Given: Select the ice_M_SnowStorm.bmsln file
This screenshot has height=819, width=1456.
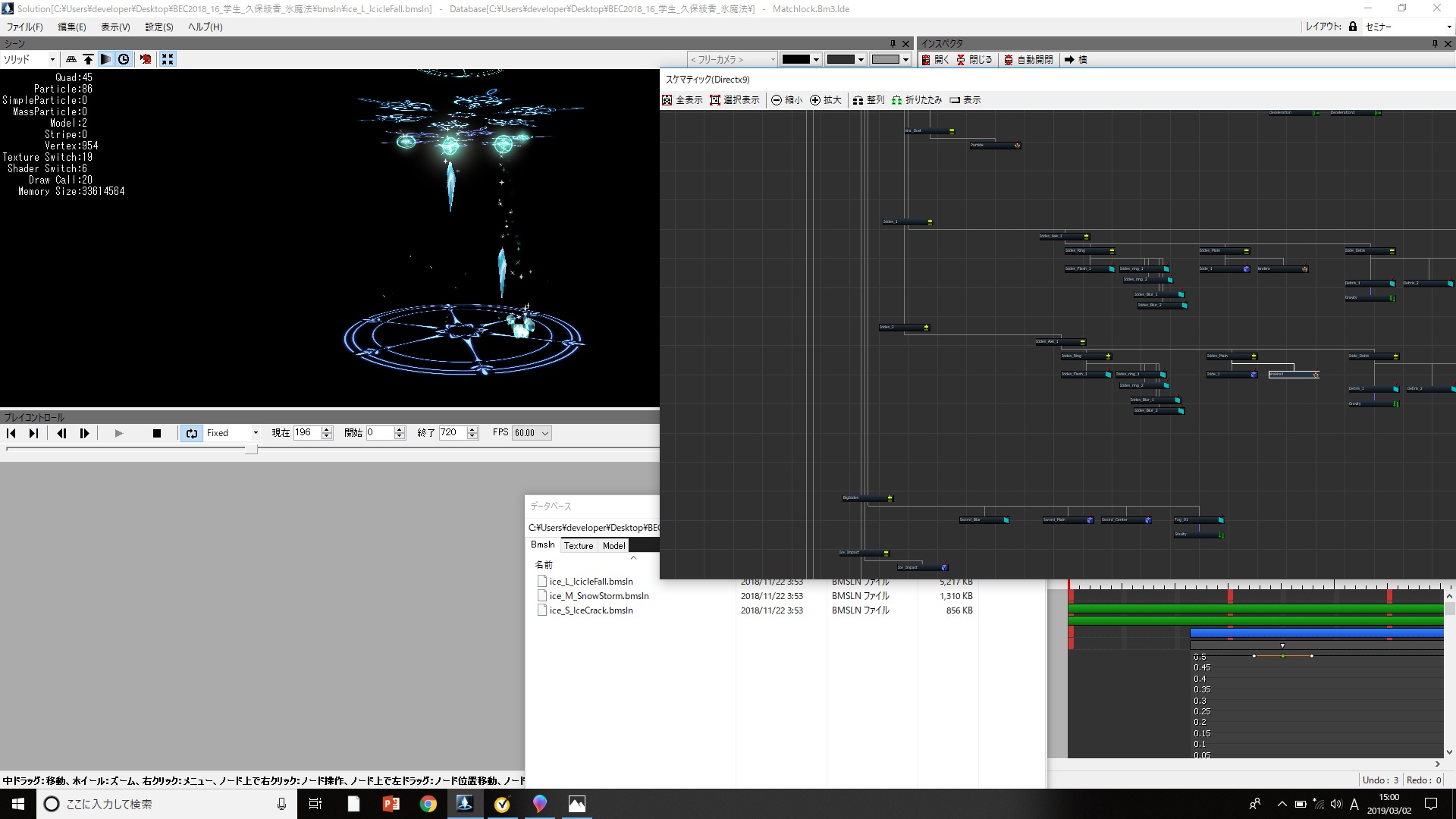Looking at the screenshot, I should (x=599, y=596).
